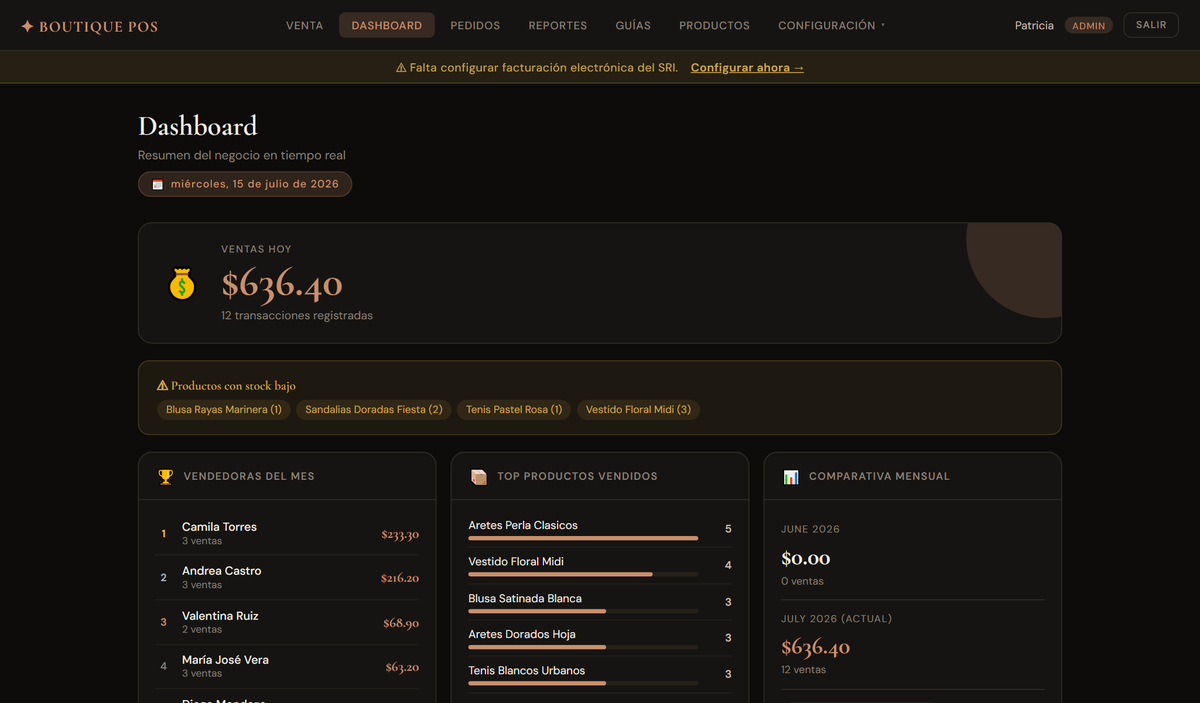Open the Configuración dropdown menu

pyautogui.click(x=832, y=26)
